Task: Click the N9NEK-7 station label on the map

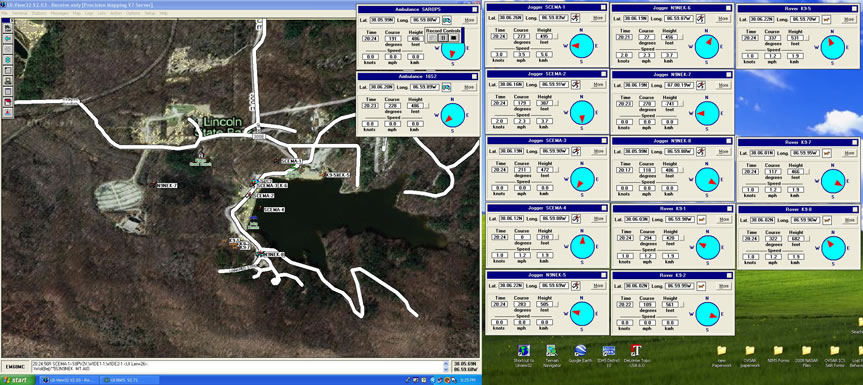Action: point(167,185)
